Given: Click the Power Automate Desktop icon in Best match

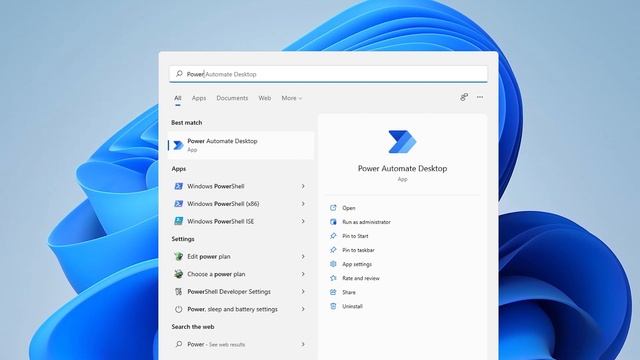Looking at the screenshot, I should 178,145.
